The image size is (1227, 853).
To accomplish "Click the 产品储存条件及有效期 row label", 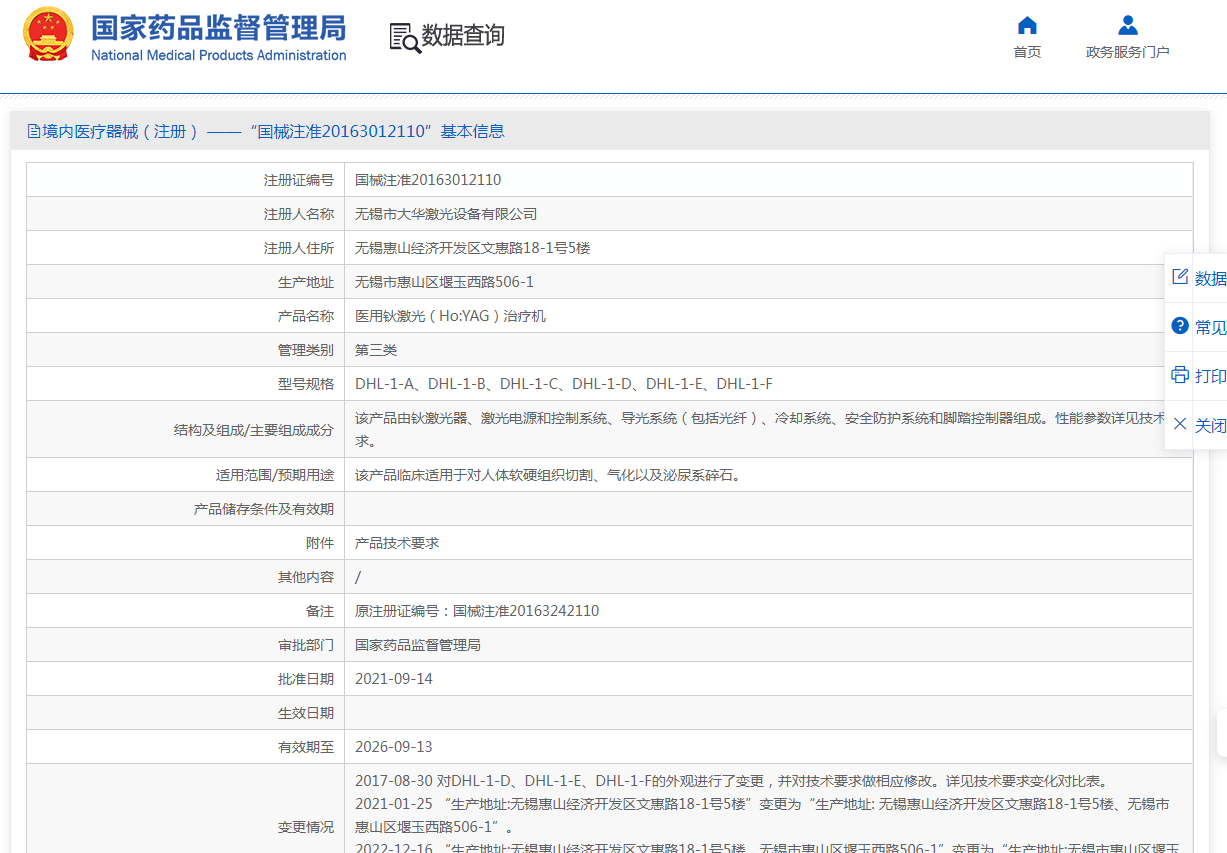I will [264, 509].
